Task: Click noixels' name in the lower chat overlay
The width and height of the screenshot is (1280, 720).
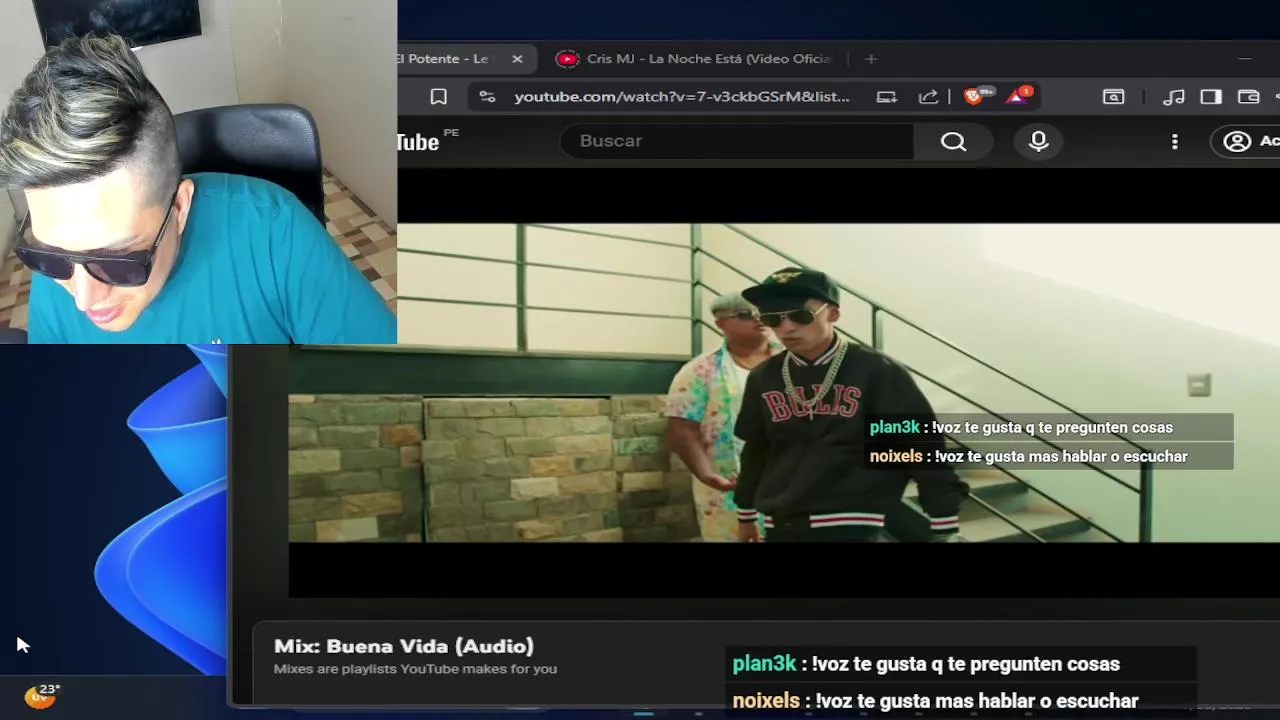Action: pos(766,701)
